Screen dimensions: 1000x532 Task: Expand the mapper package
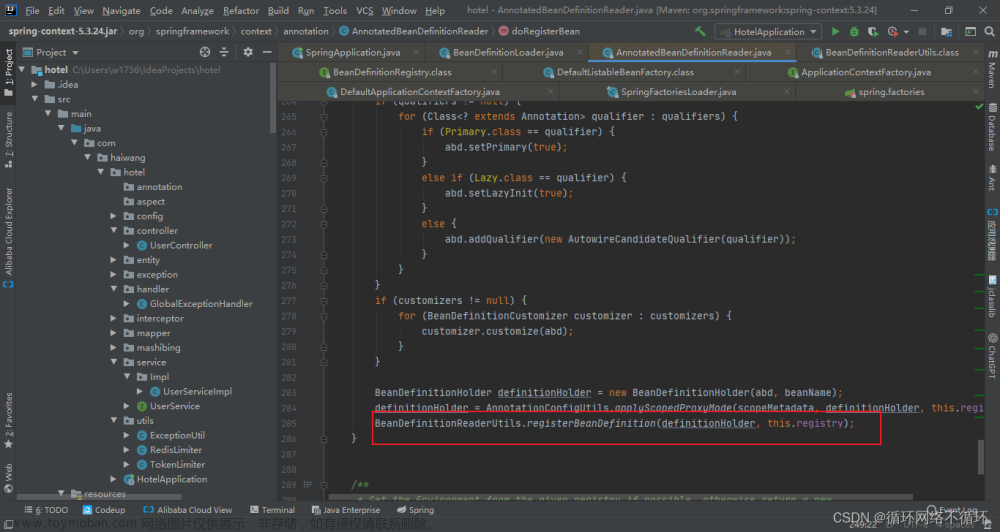tap(114, 333)
